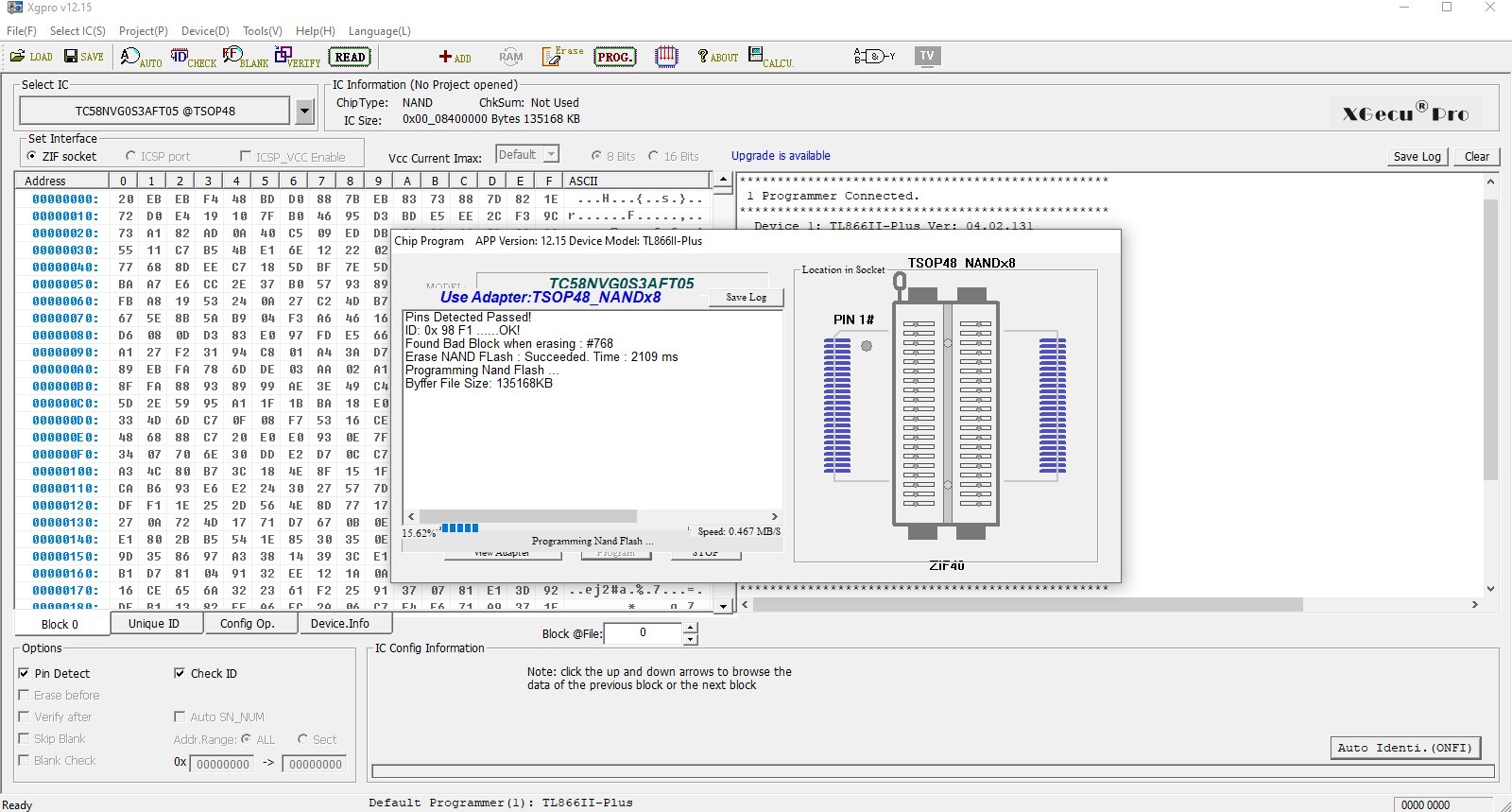
Task: Click the Save Log button
Action: click(1417, 156)
